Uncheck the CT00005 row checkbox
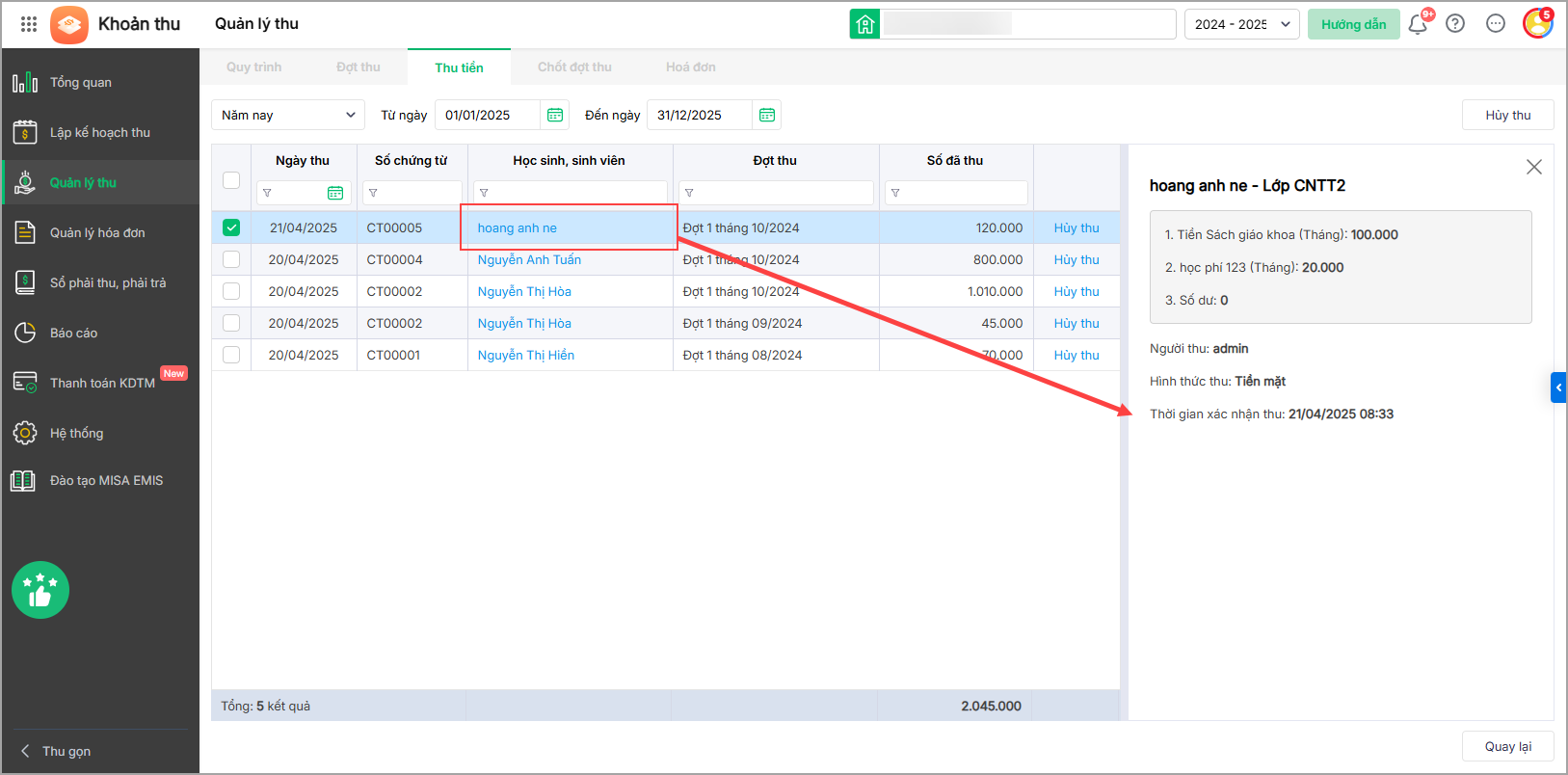 (x=231, y=227)
